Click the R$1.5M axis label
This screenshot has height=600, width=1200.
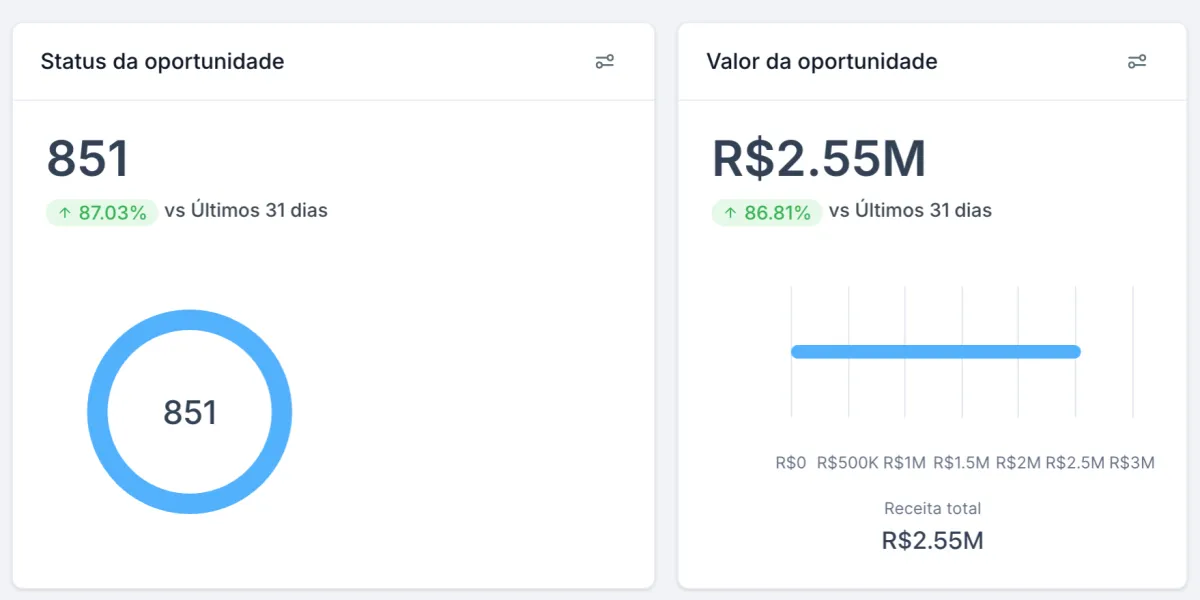pos(962,463)
